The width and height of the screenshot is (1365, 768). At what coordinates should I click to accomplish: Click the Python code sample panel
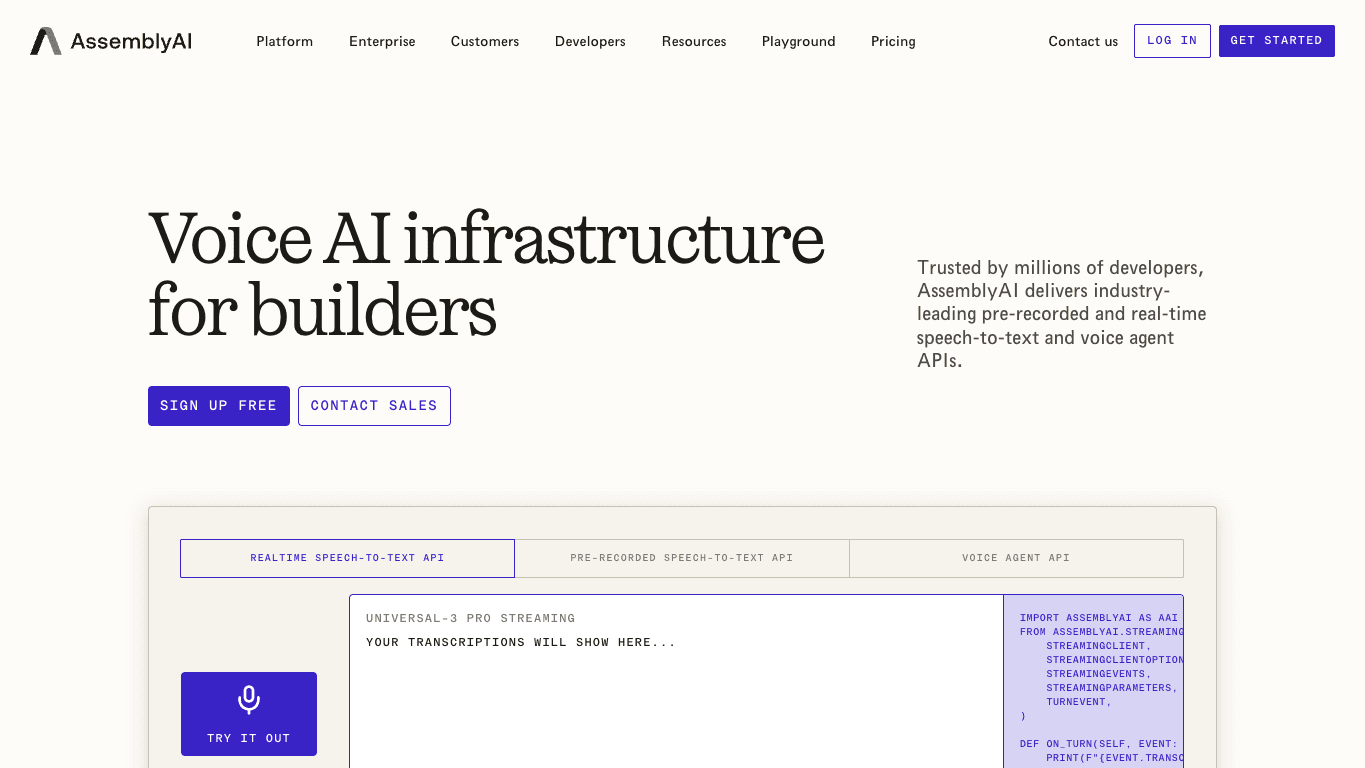pyautogui.click(x=1093, y=682)
